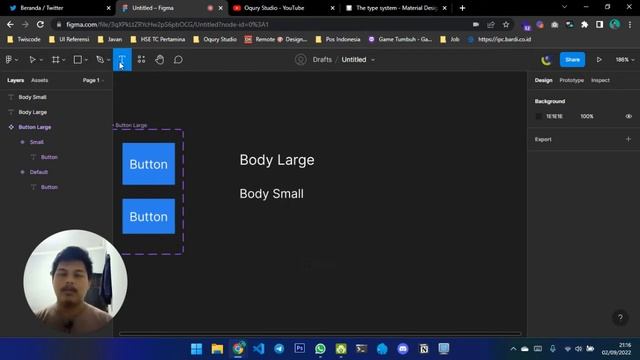Switch to the Design tab

click(543, 80)
